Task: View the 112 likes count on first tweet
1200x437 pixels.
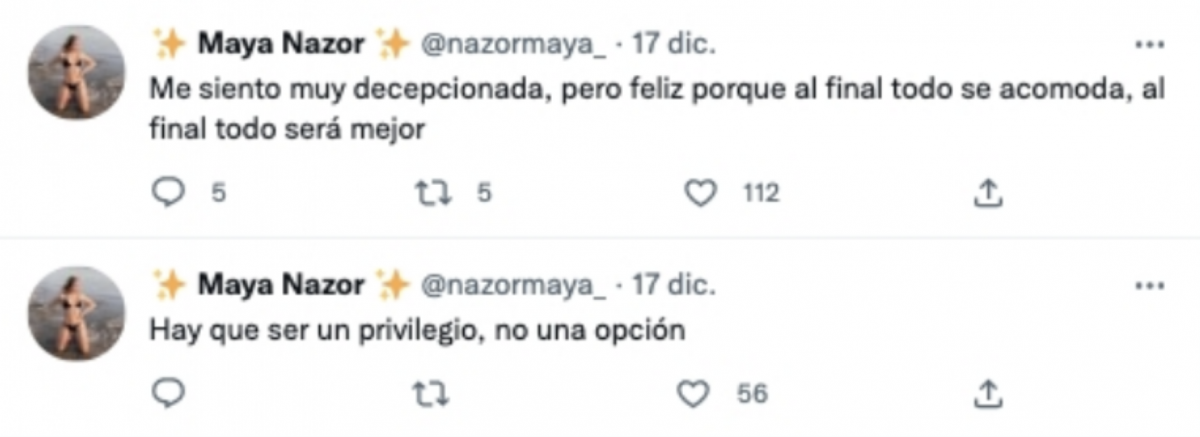Action: click(x=760, y=193)
